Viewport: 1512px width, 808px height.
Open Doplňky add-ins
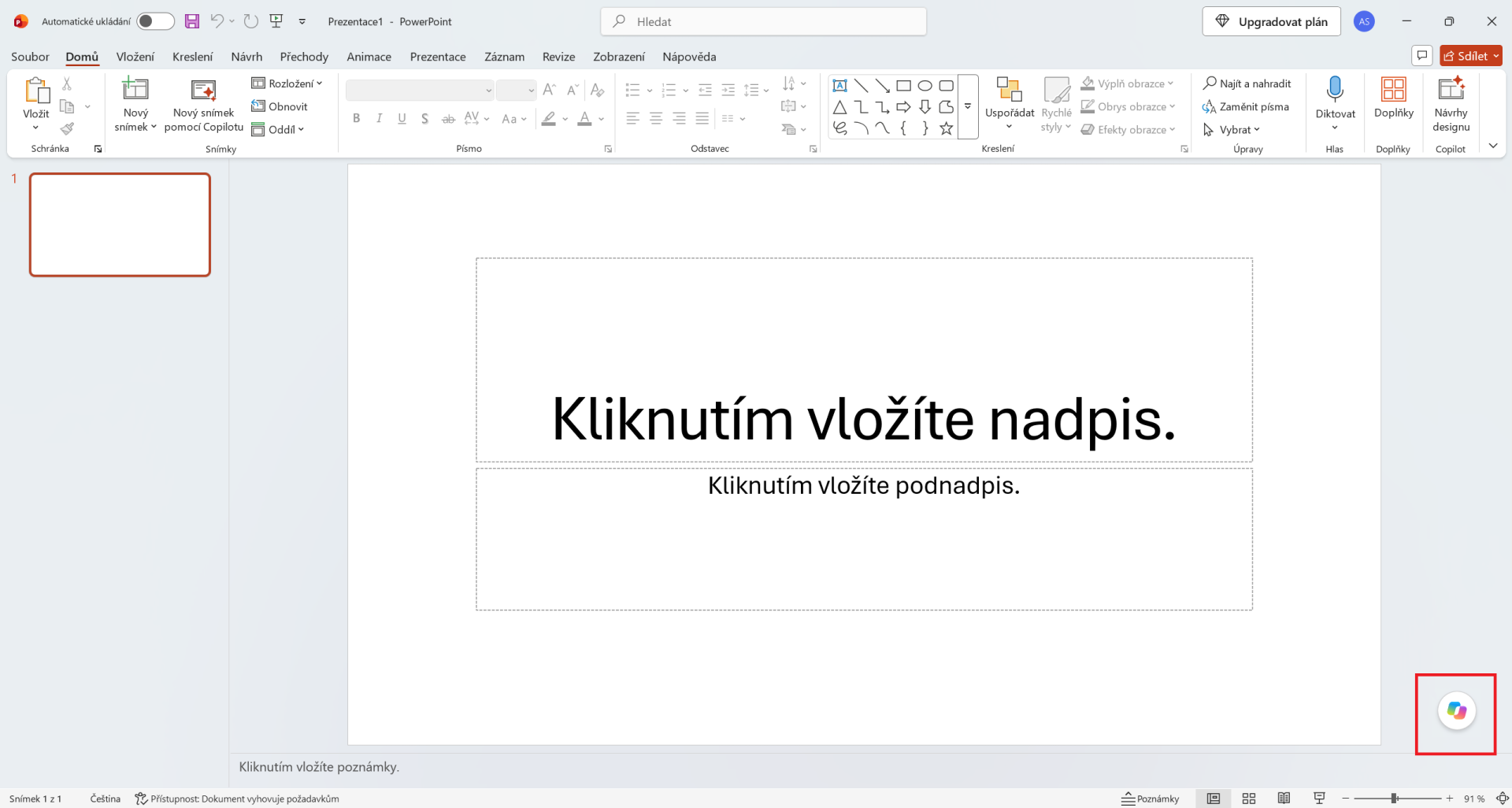click(x=1394, y=98)
